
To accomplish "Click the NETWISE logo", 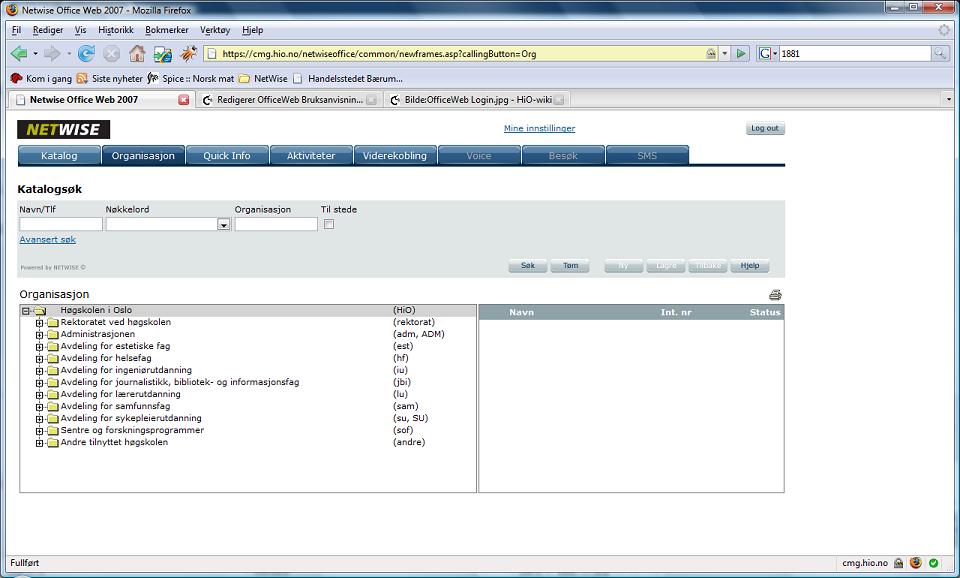I will tap(64, 129).
